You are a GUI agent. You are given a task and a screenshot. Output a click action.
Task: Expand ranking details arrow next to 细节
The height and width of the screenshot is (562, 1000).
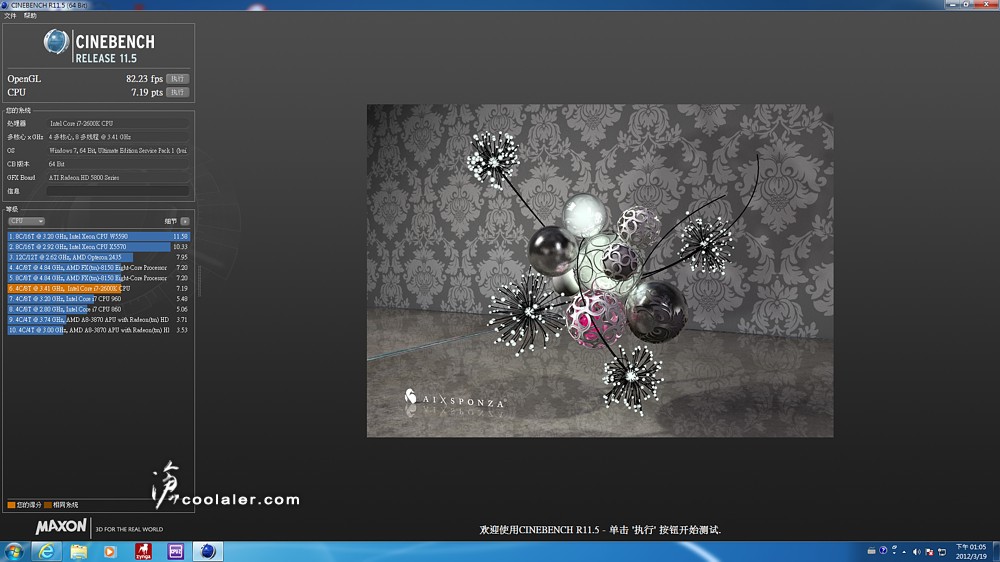(185, 221)
